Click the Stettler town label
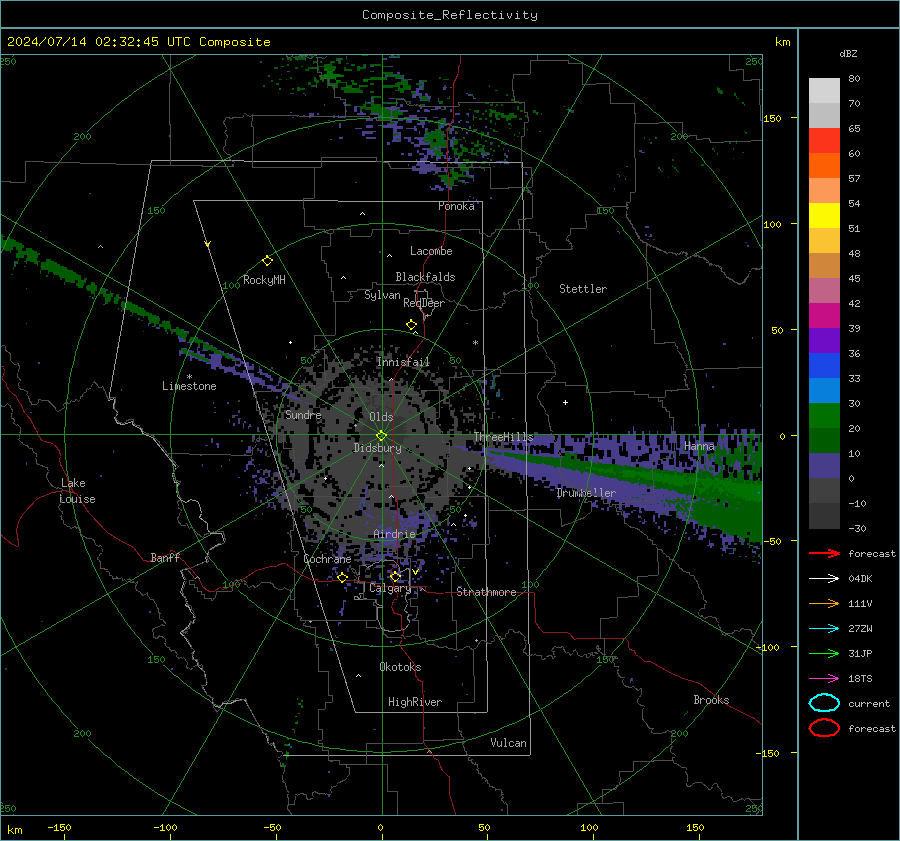Image resolution: width=900 pixels, height=841 pixels. coord(583,289)
